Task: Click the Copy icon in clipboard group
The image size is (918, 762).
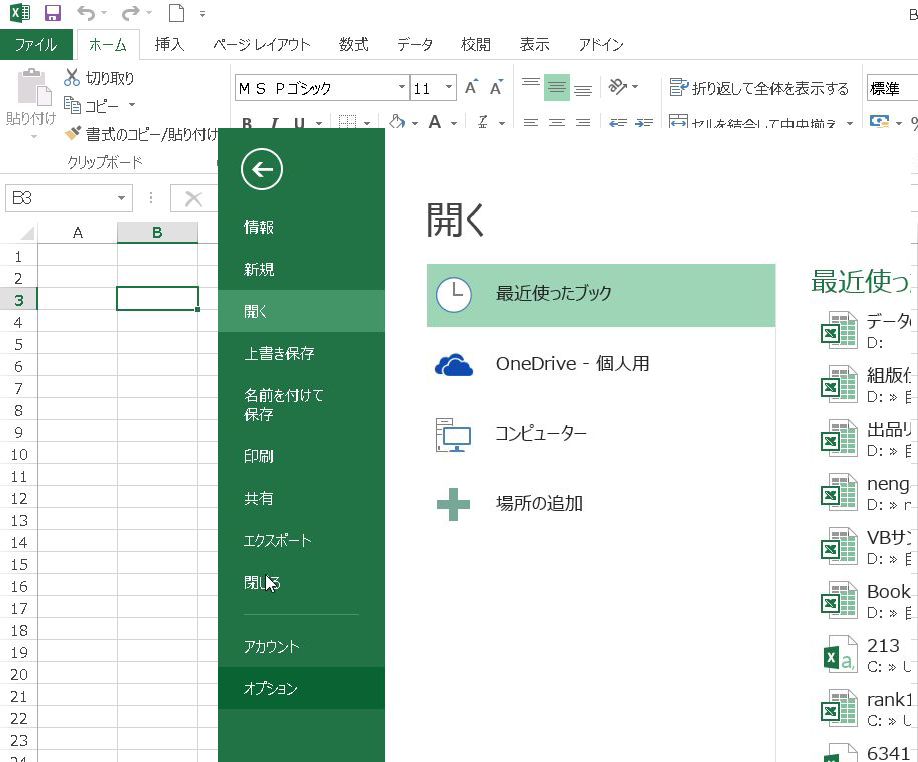Action: (x=73, y=105)
